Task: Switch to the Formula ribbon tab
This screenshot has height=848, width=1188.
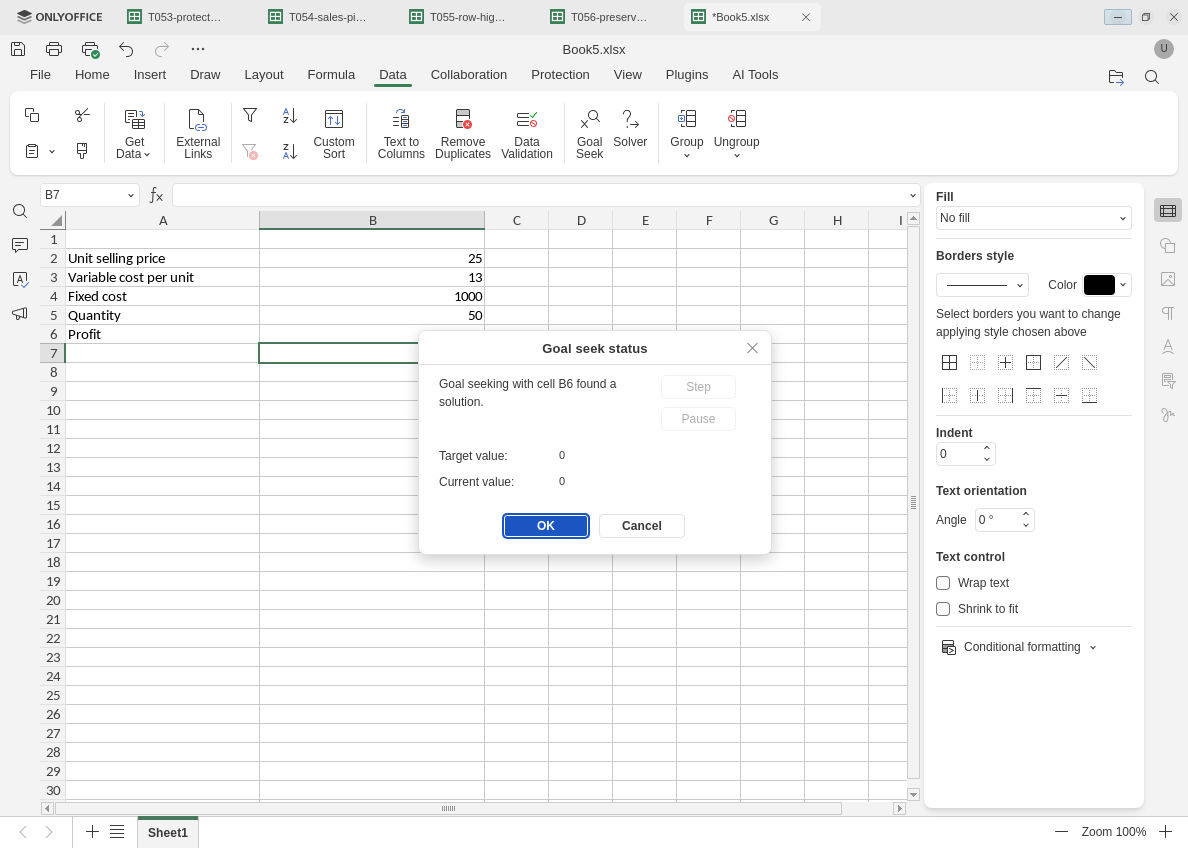Action: [331, 74]
